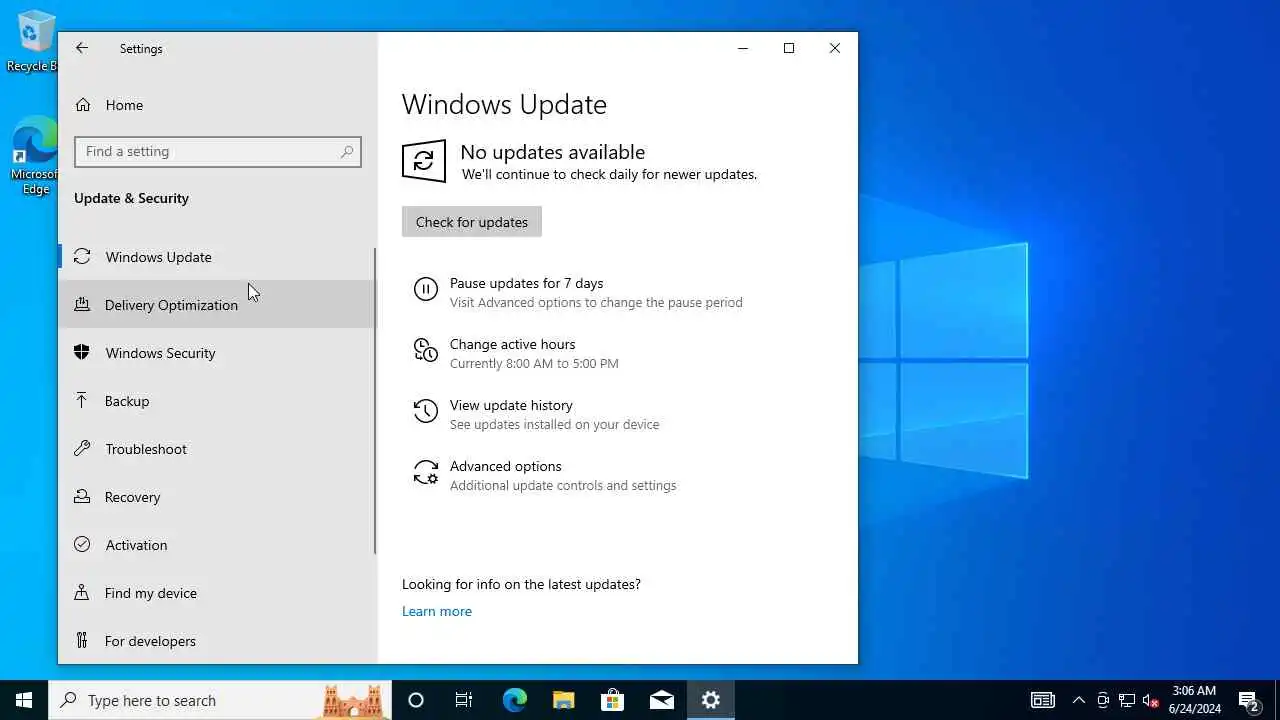The height and width of the screenshot is (720, 1280).
Task: Click the large update status refresh icon
Action: tap(424, 161)
